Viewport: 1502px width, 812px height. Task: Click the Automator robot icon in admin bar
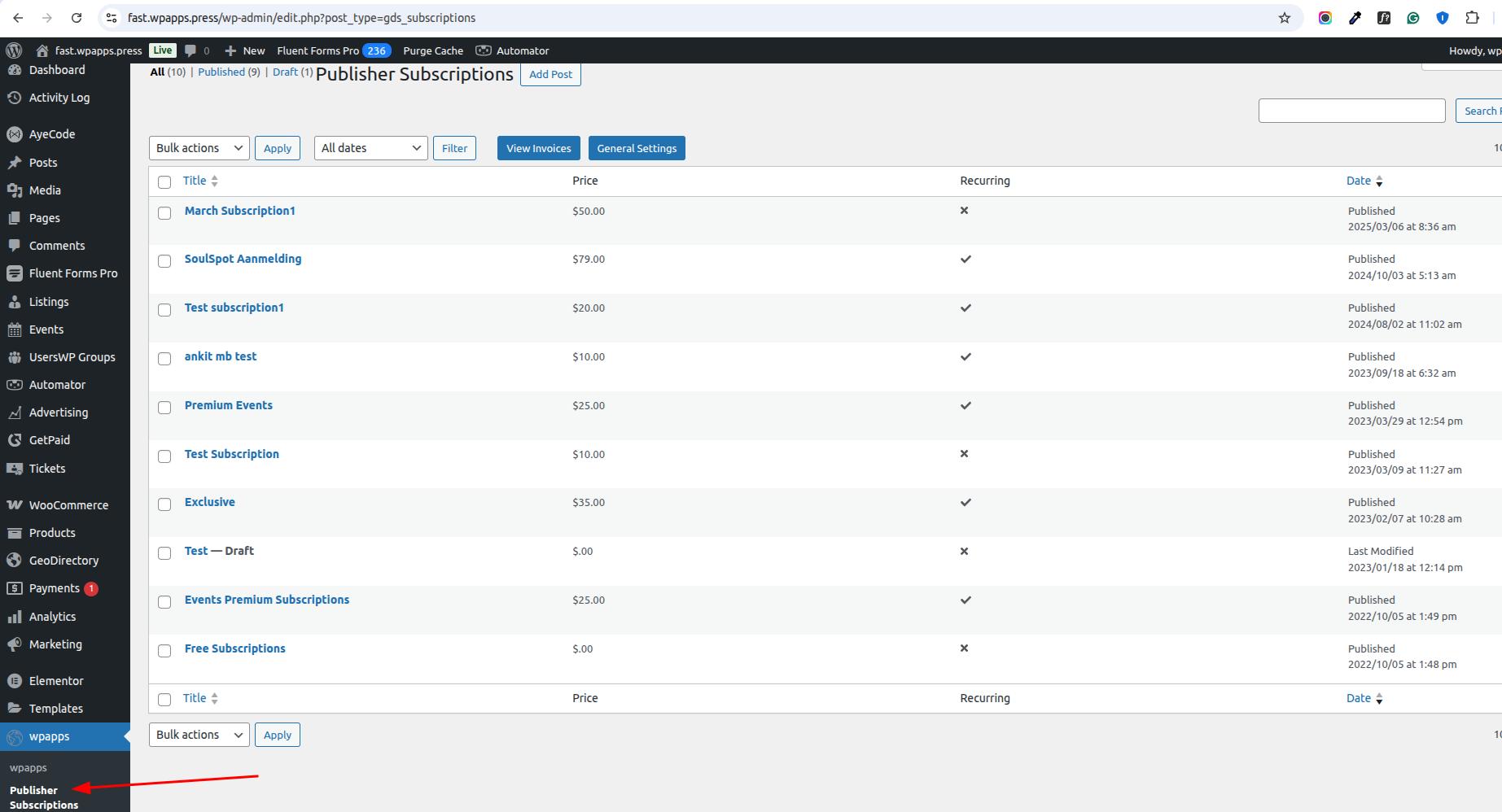pyautogui.click(x=484, y=50)
